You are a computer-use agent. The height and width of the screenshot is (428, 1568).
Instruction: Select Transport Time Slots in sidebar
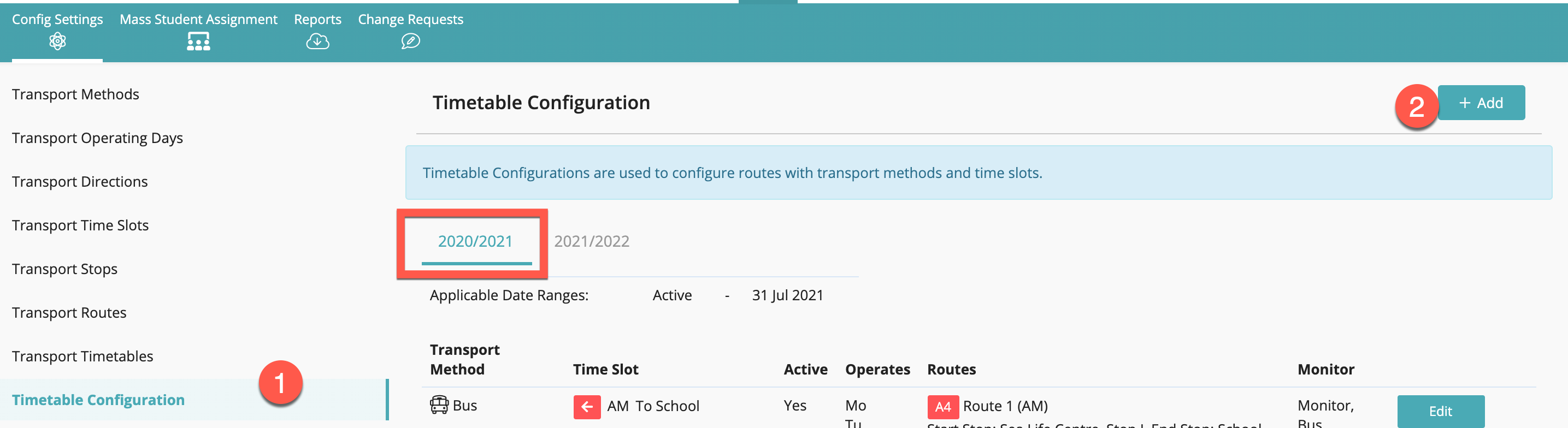click(x=80, y=225)
